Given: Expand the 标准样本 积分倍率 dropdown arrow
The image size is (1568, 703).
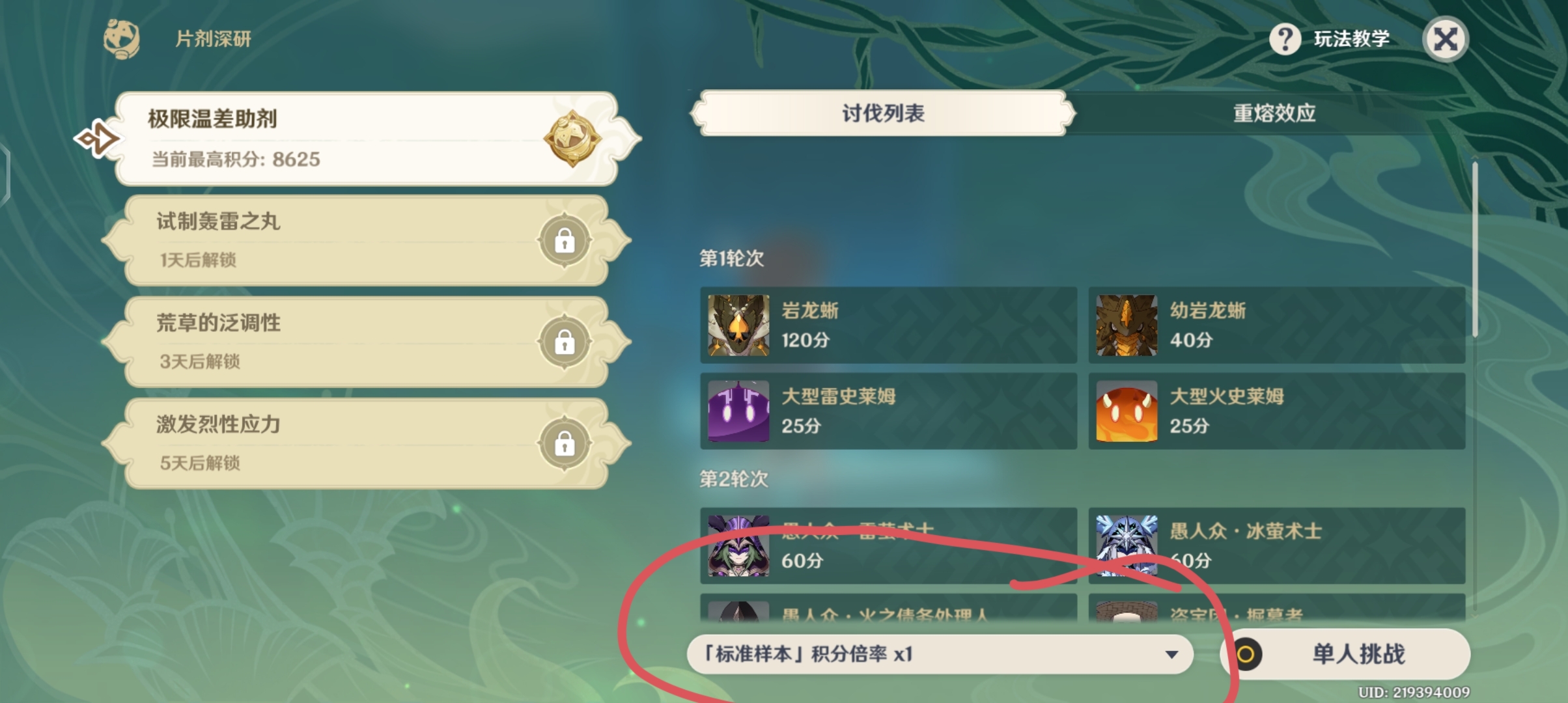Looking at the screenshot, I should pyautogui.click(x=1171, y=654).
